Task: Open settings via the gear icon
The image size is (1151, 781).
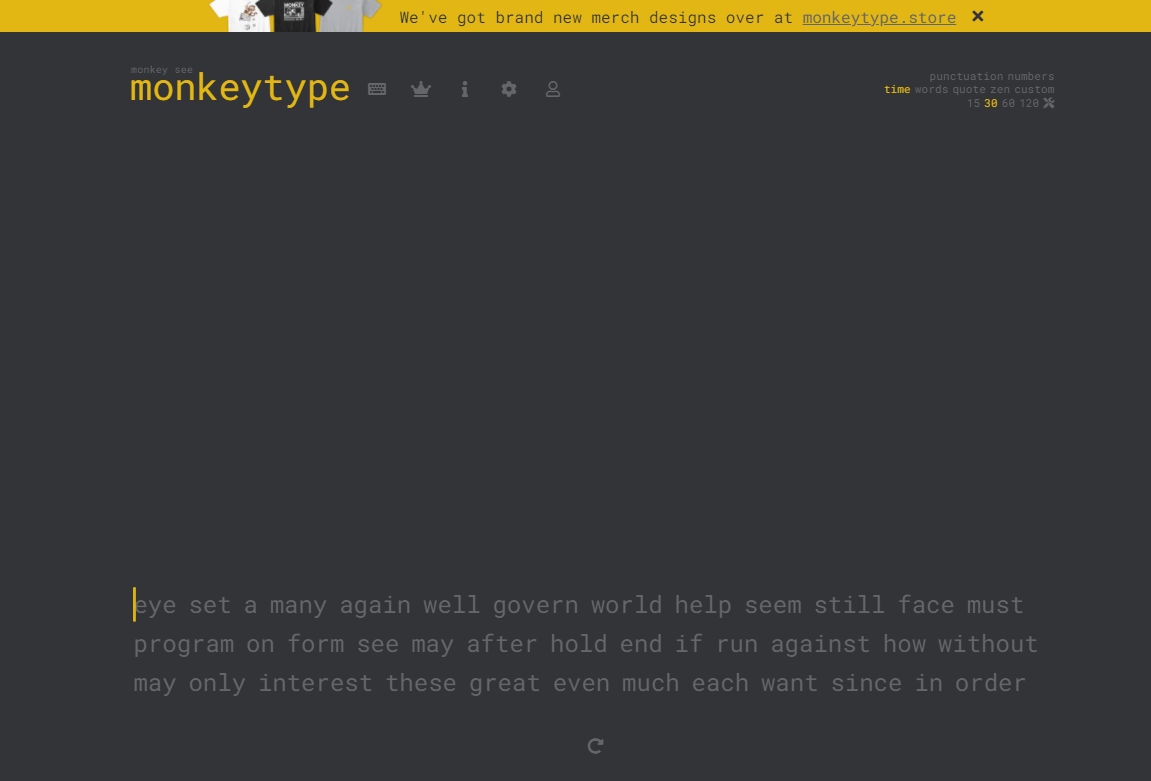Action: 509,89
